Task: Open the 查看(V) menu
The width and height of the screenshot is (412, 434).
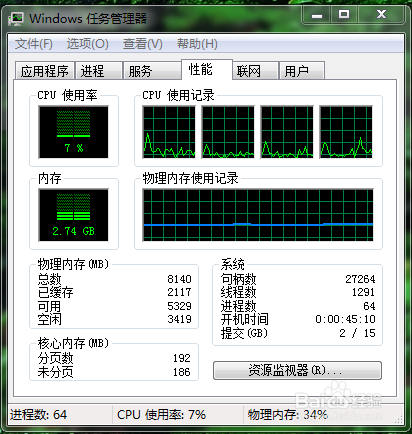Action: (143, 44)
